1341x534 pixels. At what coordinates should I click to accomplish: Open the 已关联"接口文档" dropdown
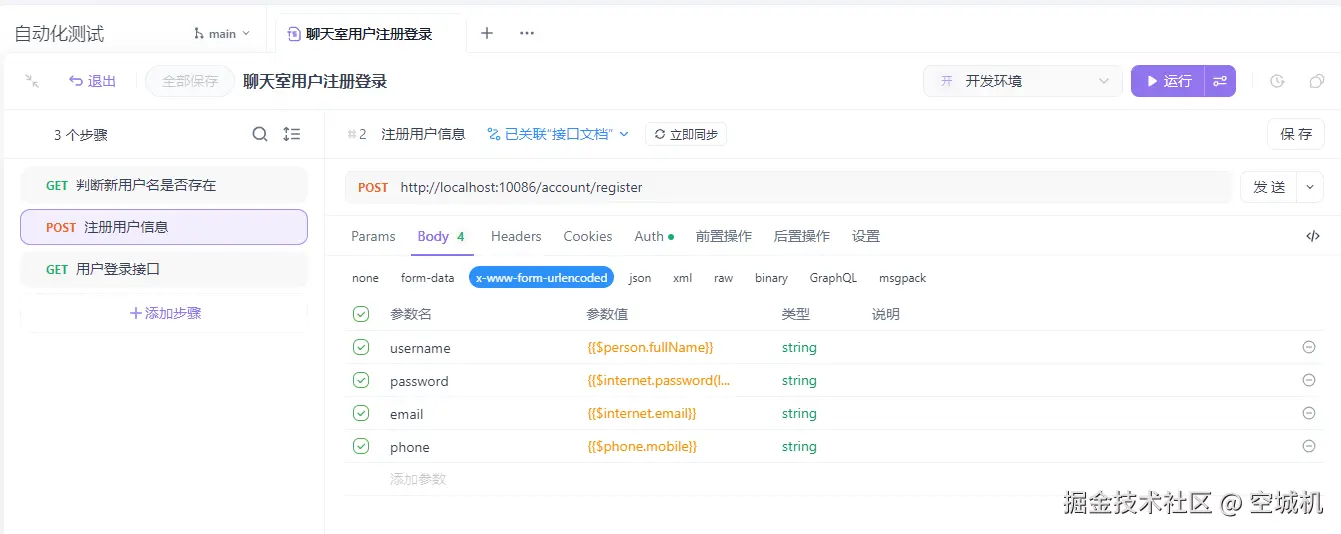pyautogui.click(x=558, y=134)
